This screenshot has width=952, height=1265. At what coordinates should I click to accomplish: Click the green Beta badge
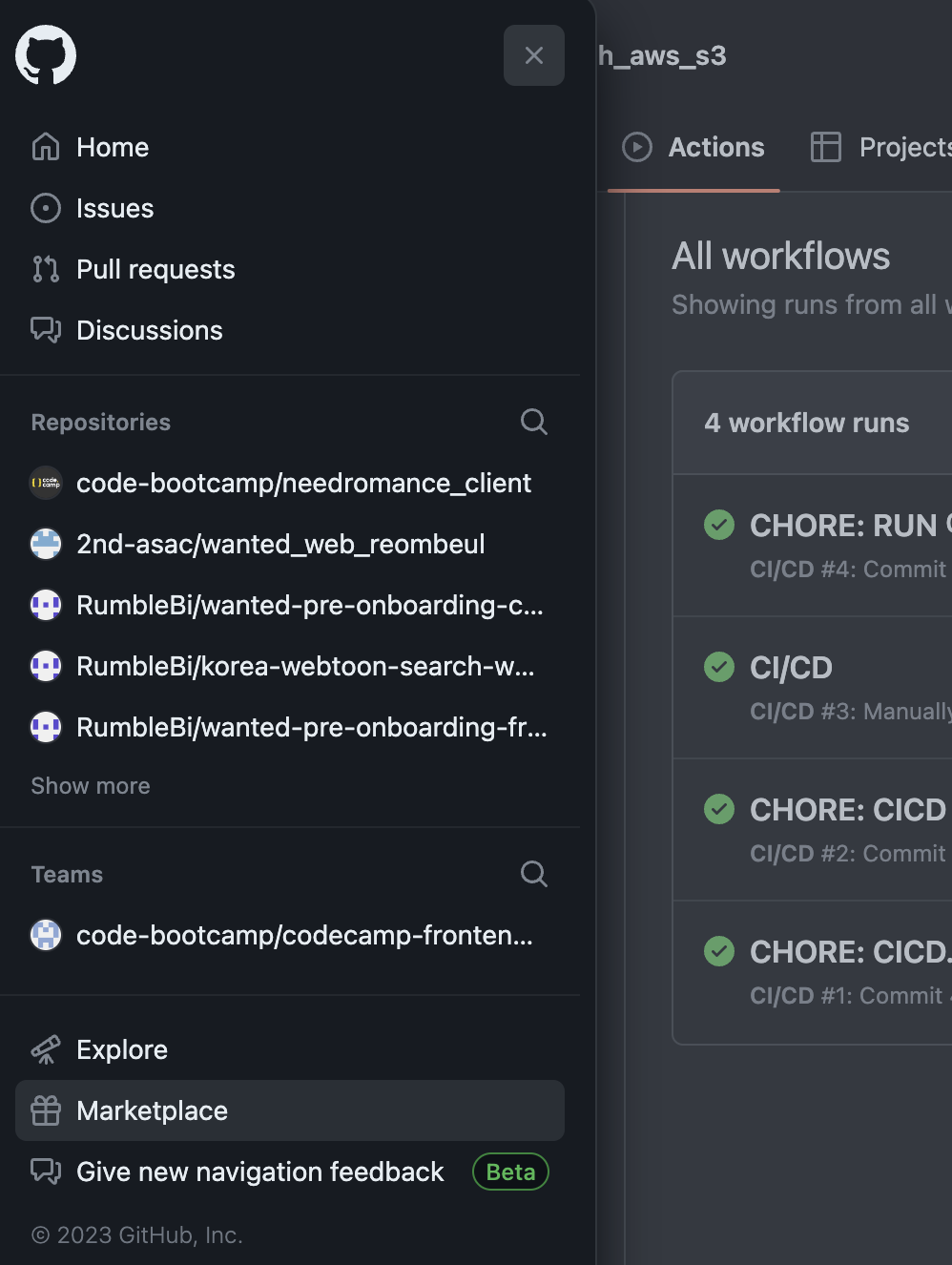510,1172
